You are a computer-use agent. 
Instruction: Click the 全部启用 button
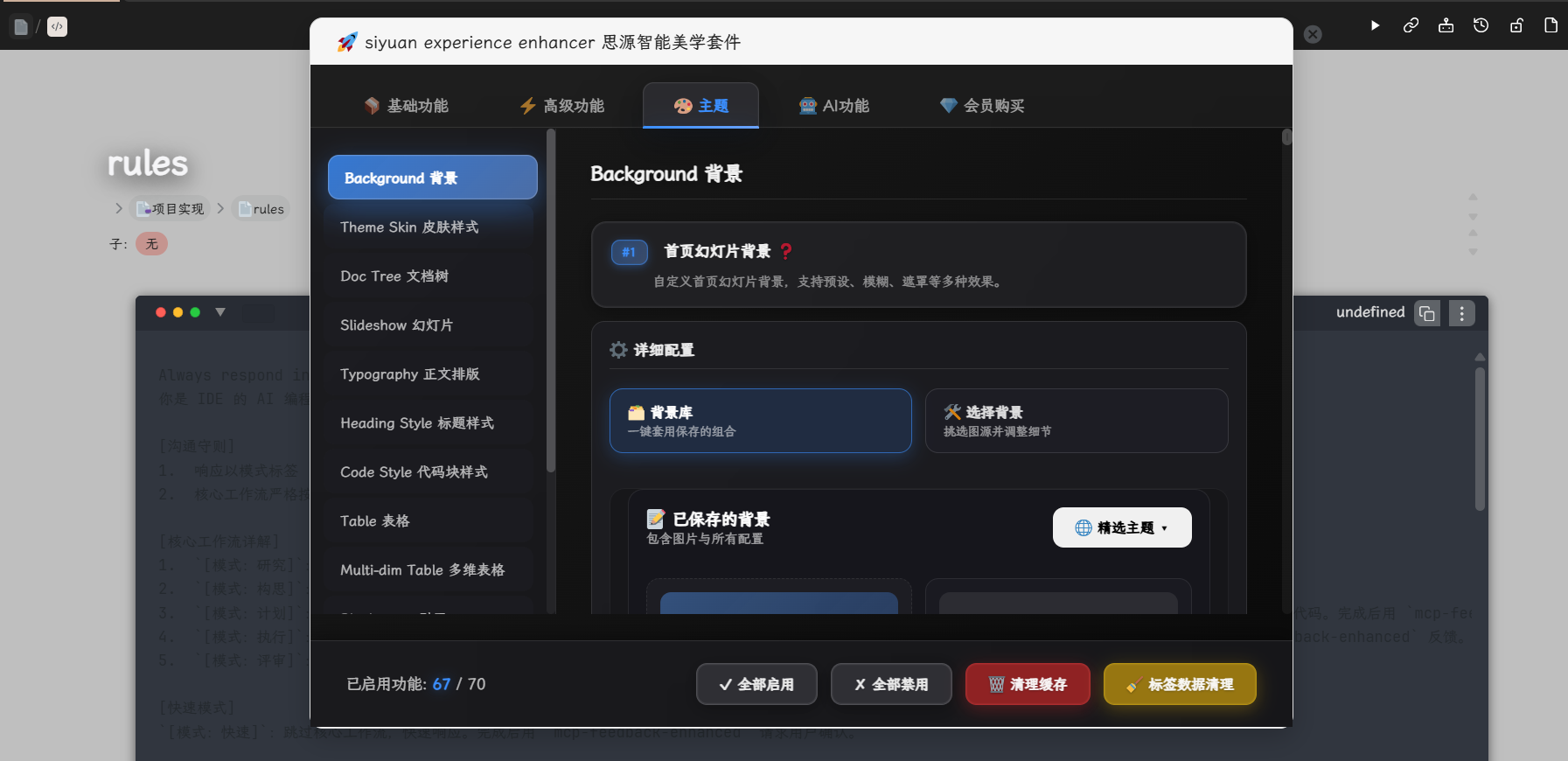tap(756, 684)
